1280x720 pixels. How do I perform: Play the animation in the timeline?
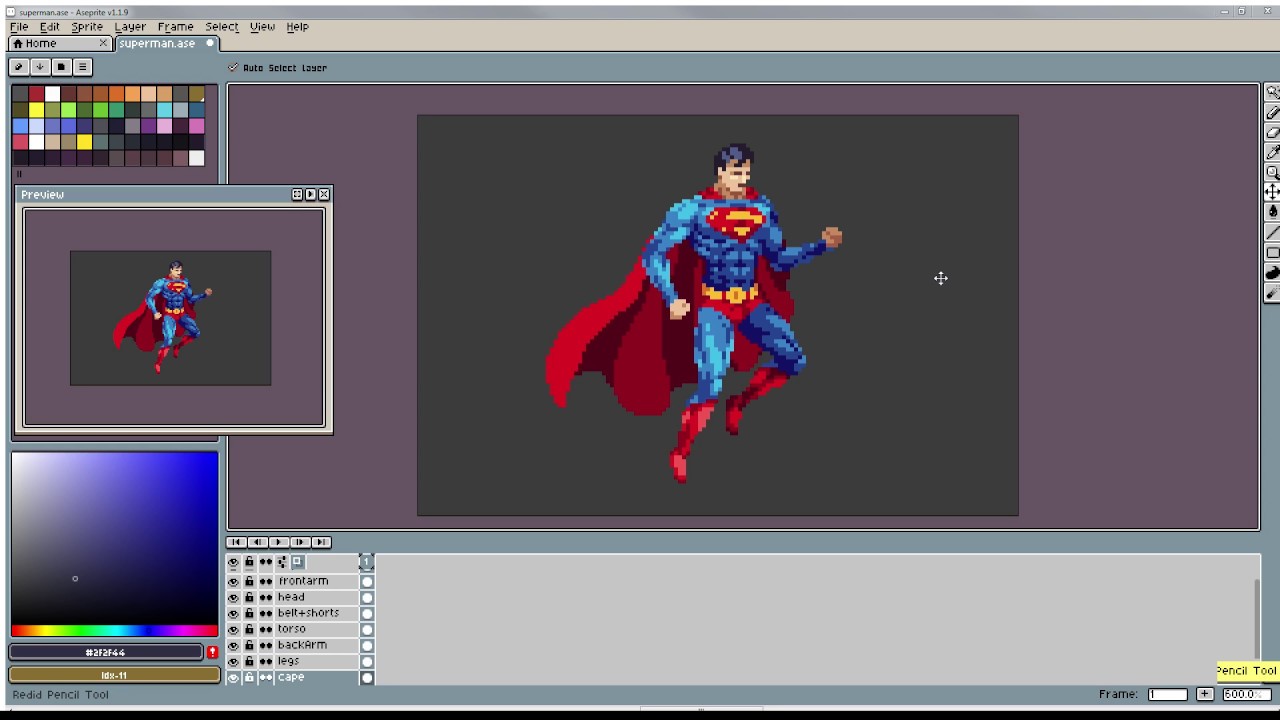(279, 542)
